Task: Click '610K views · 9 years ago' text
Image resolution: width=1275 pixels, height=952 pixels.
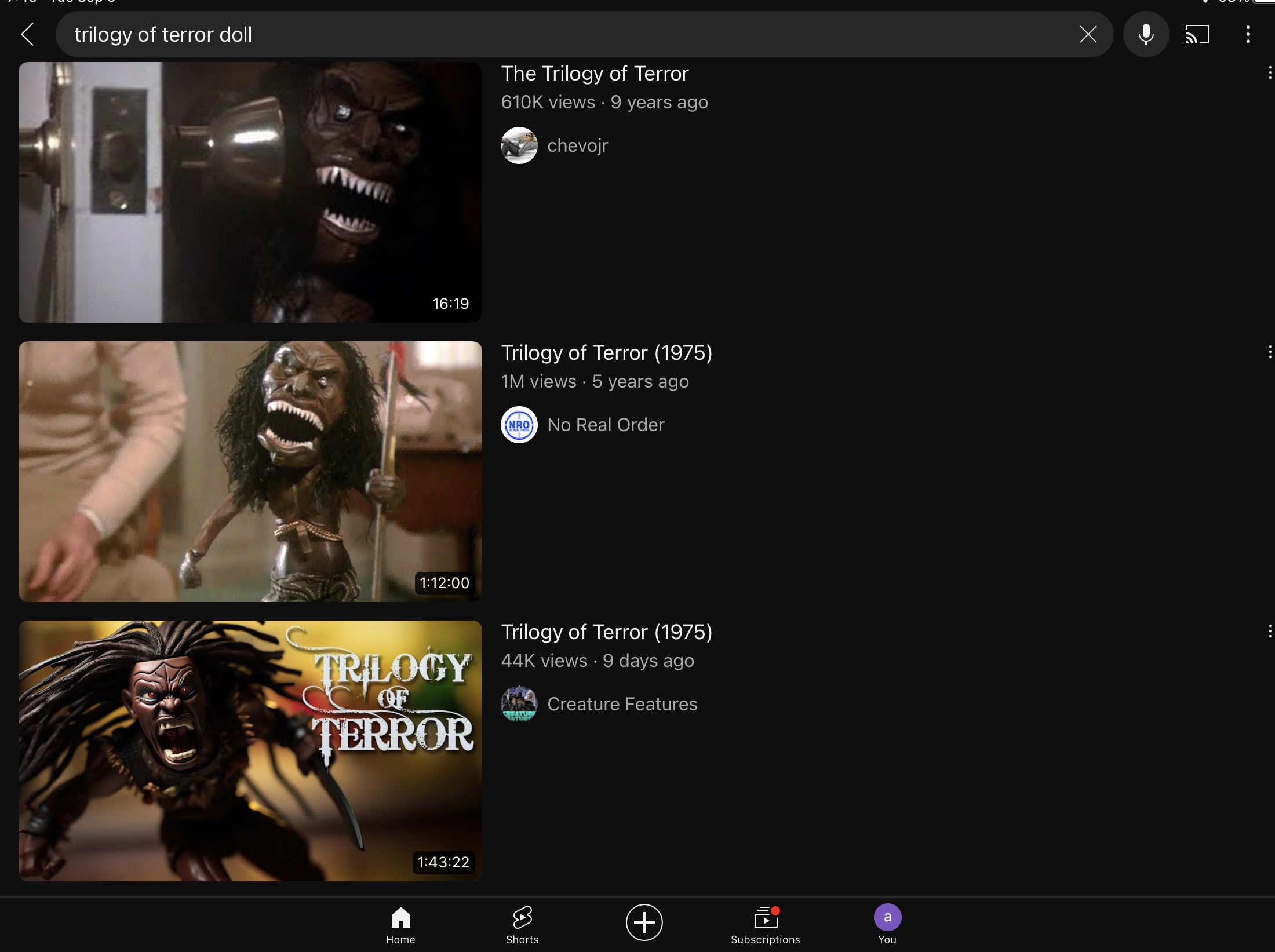Action: click(x=604, y=102)
